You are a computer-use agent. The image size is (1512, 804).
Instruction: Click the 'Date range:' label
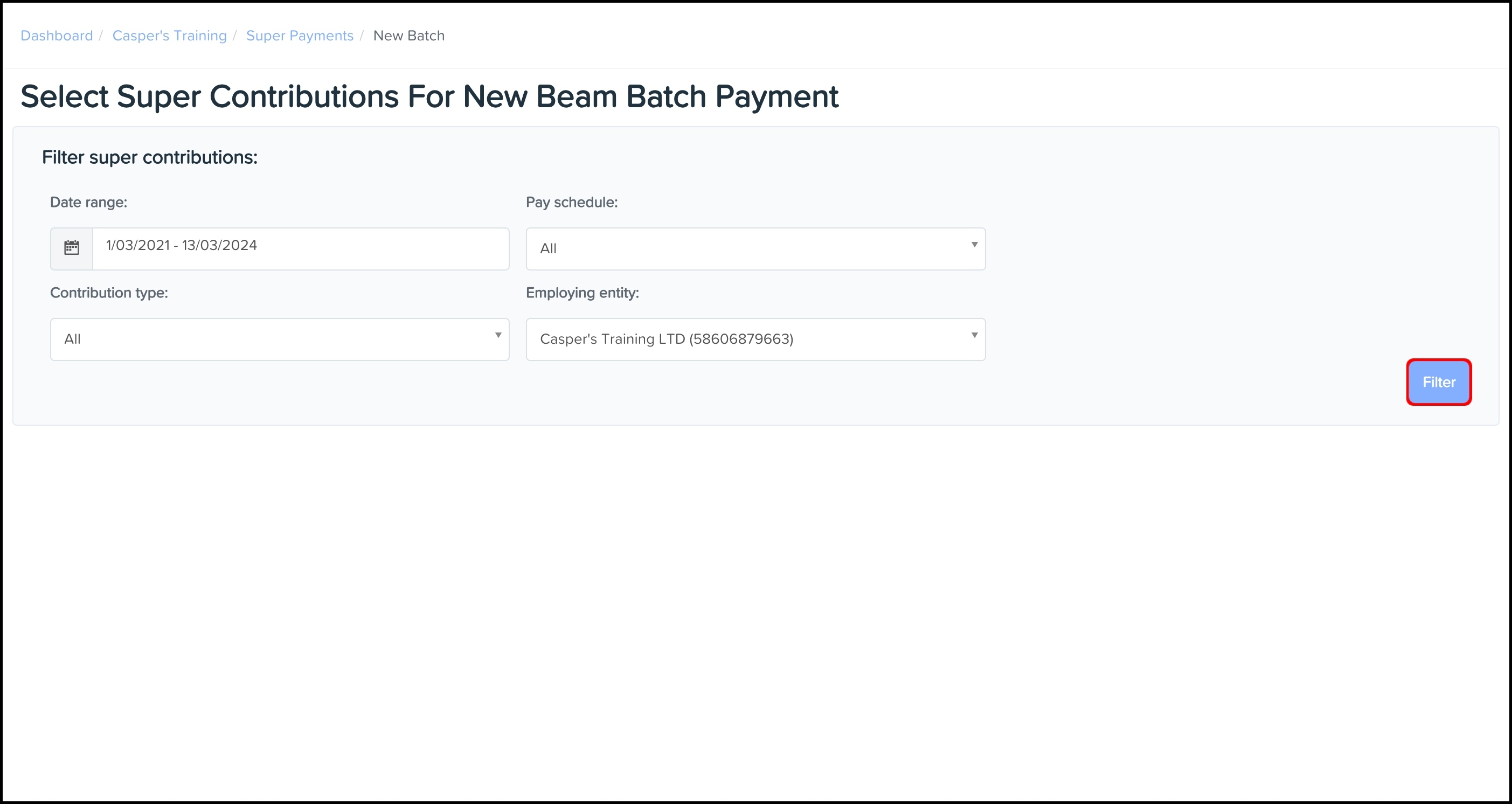click(x=88, y=203)
